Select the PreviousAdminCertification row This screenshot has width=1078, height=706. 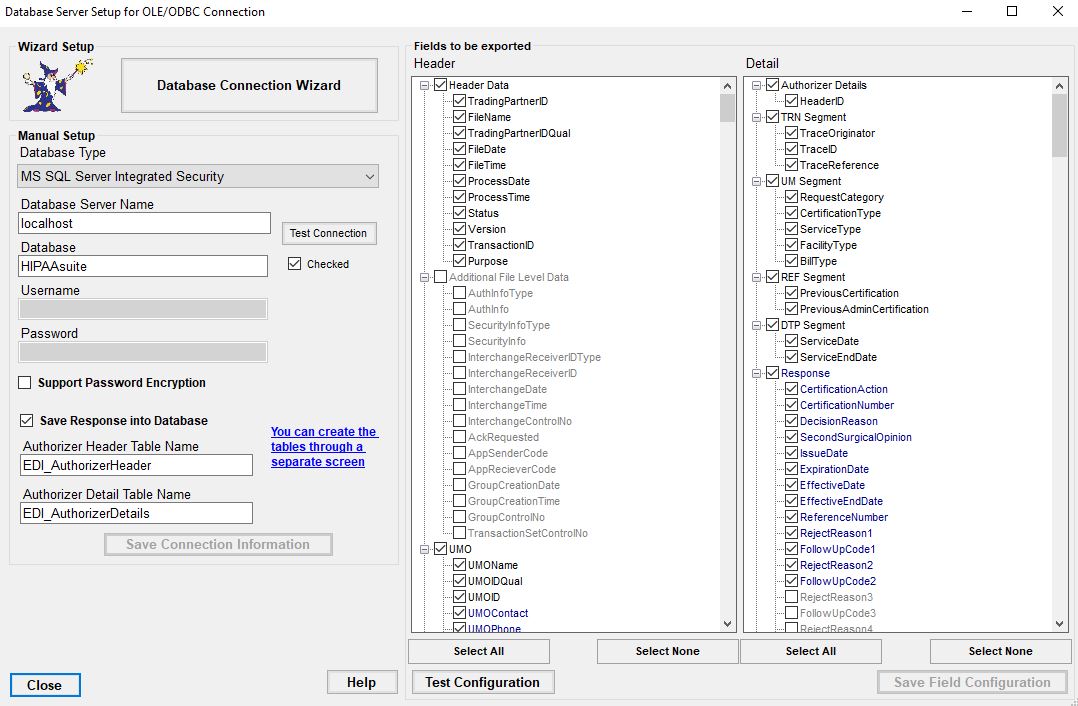coord(864,309)
